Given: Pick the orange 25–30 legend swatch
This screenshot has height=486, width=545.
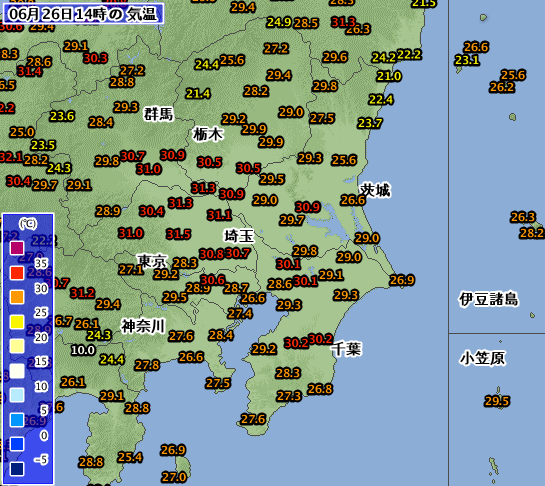Looking at the screenshot, I should 17,297.
